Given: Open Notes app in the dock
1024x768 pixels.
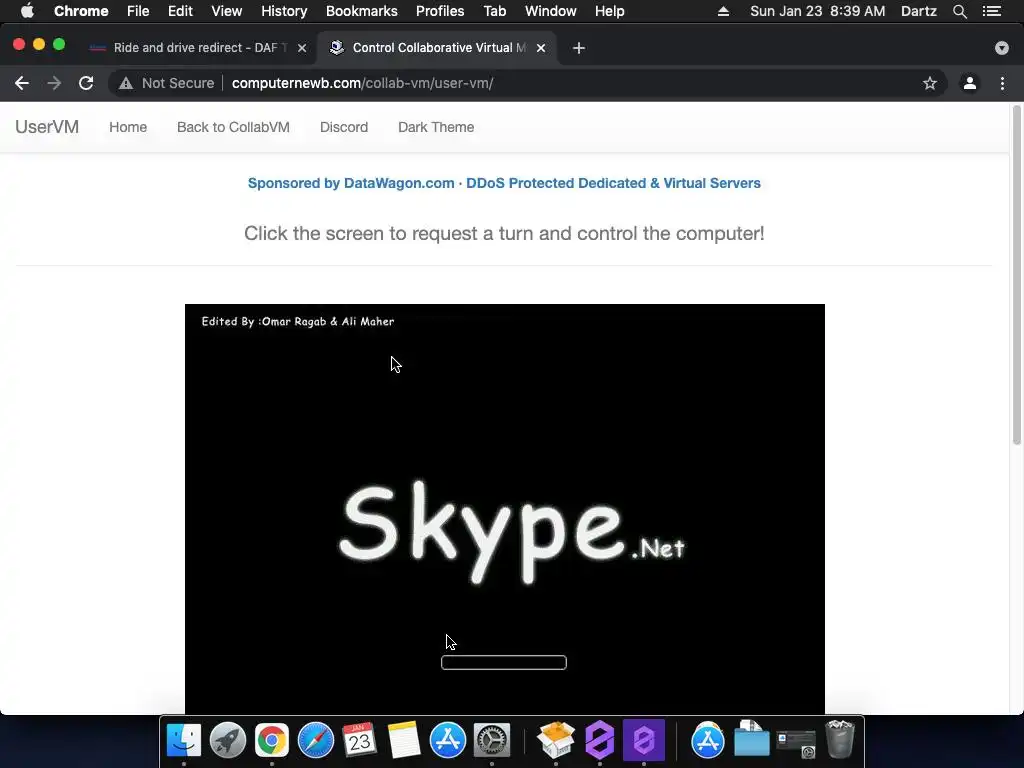Looking at the screenshot, I should [404, 740].
